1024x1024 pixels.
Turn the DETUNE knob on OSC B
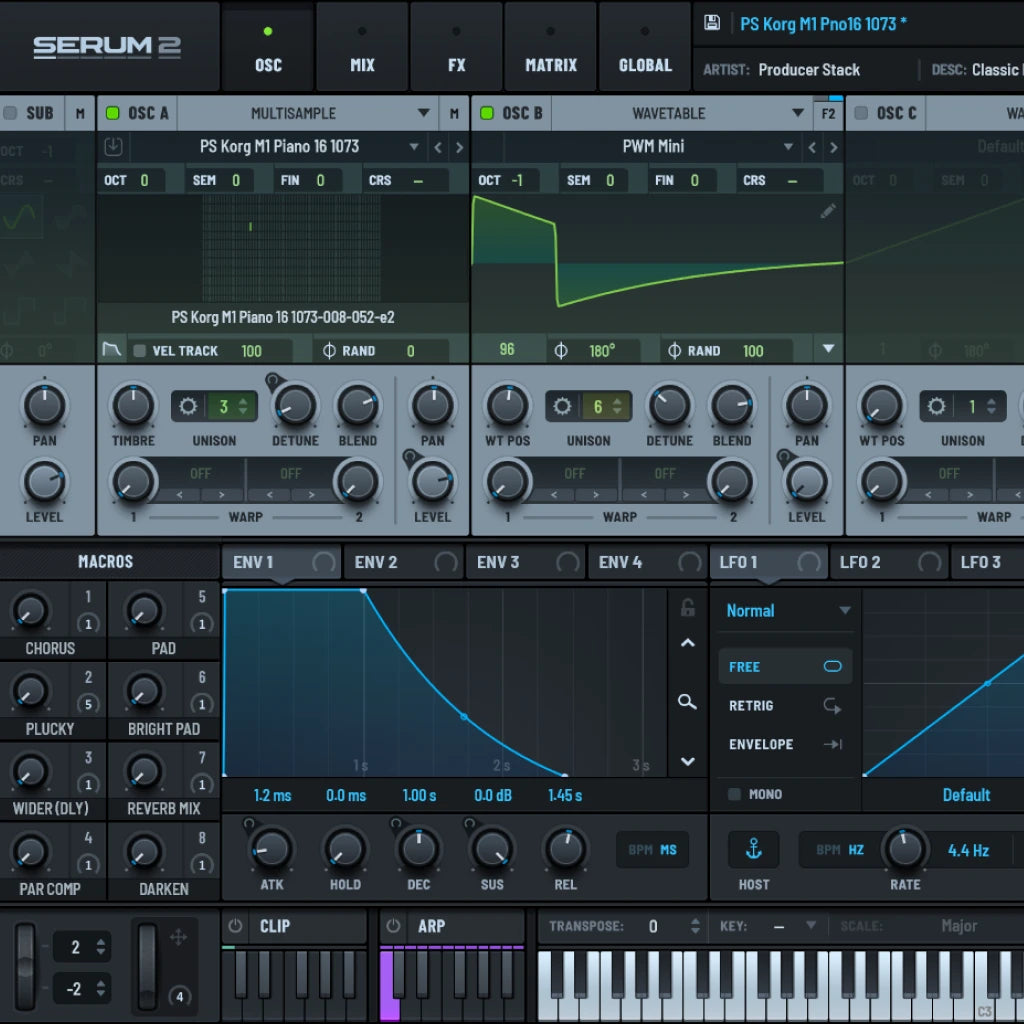click(669, 406)
